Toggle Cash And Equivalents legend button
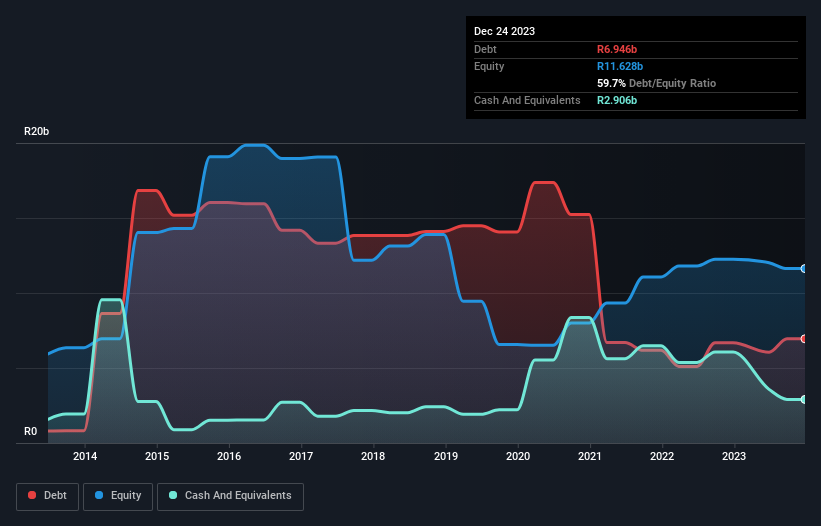Screen dimensions: 821x526 click(x=230, y=496)
